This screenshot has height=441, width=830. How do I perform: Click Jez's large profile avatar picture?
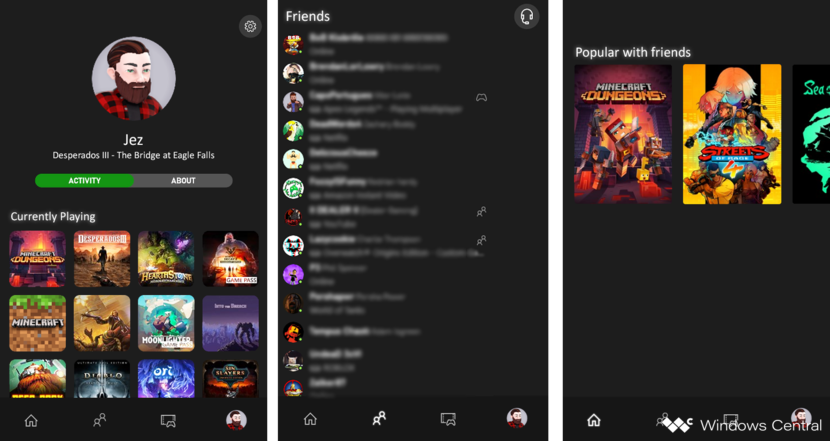click(134, 80)
